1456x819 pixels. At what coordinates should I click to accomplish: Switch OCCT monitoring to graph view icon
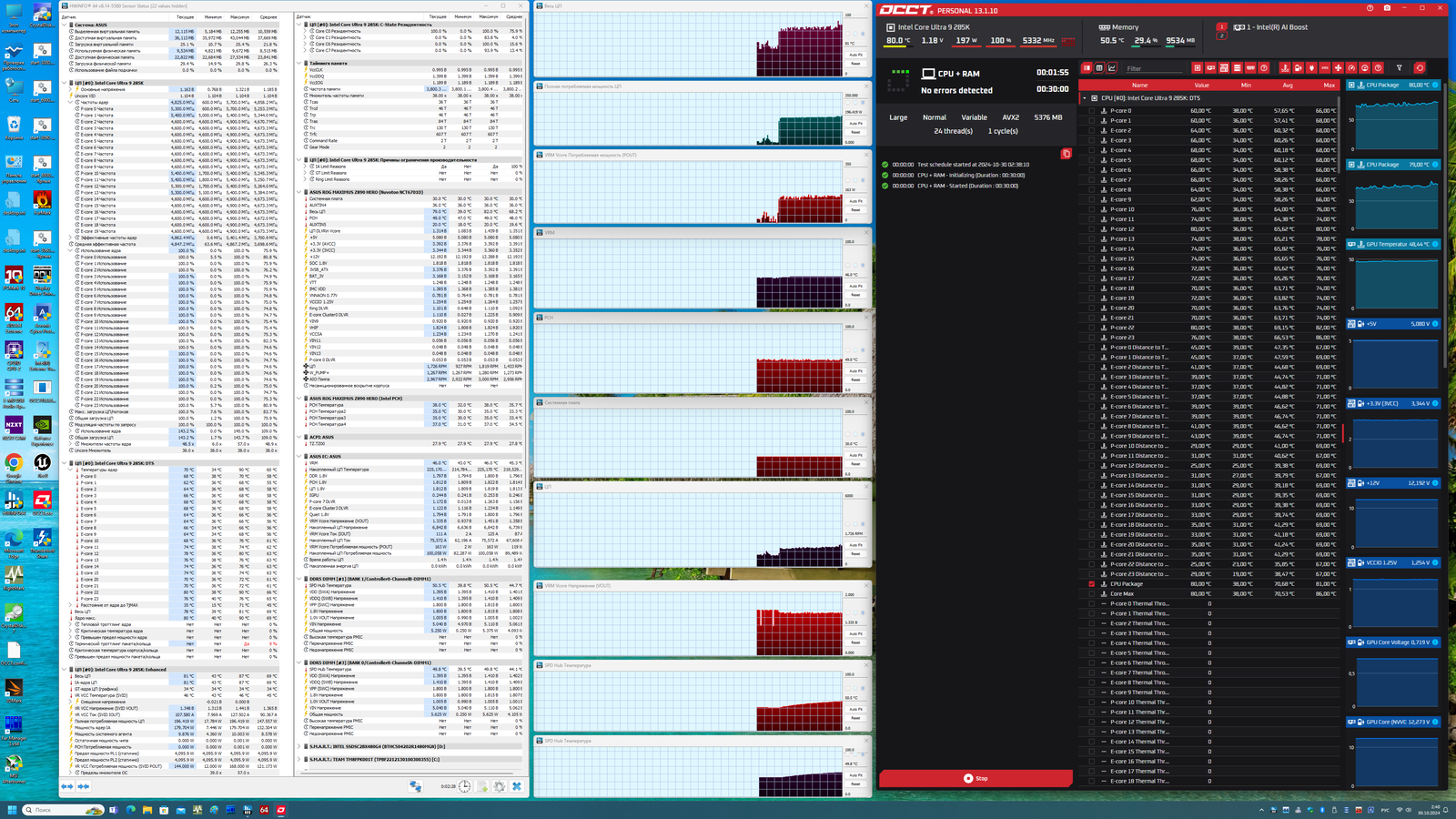(1112, 68)
